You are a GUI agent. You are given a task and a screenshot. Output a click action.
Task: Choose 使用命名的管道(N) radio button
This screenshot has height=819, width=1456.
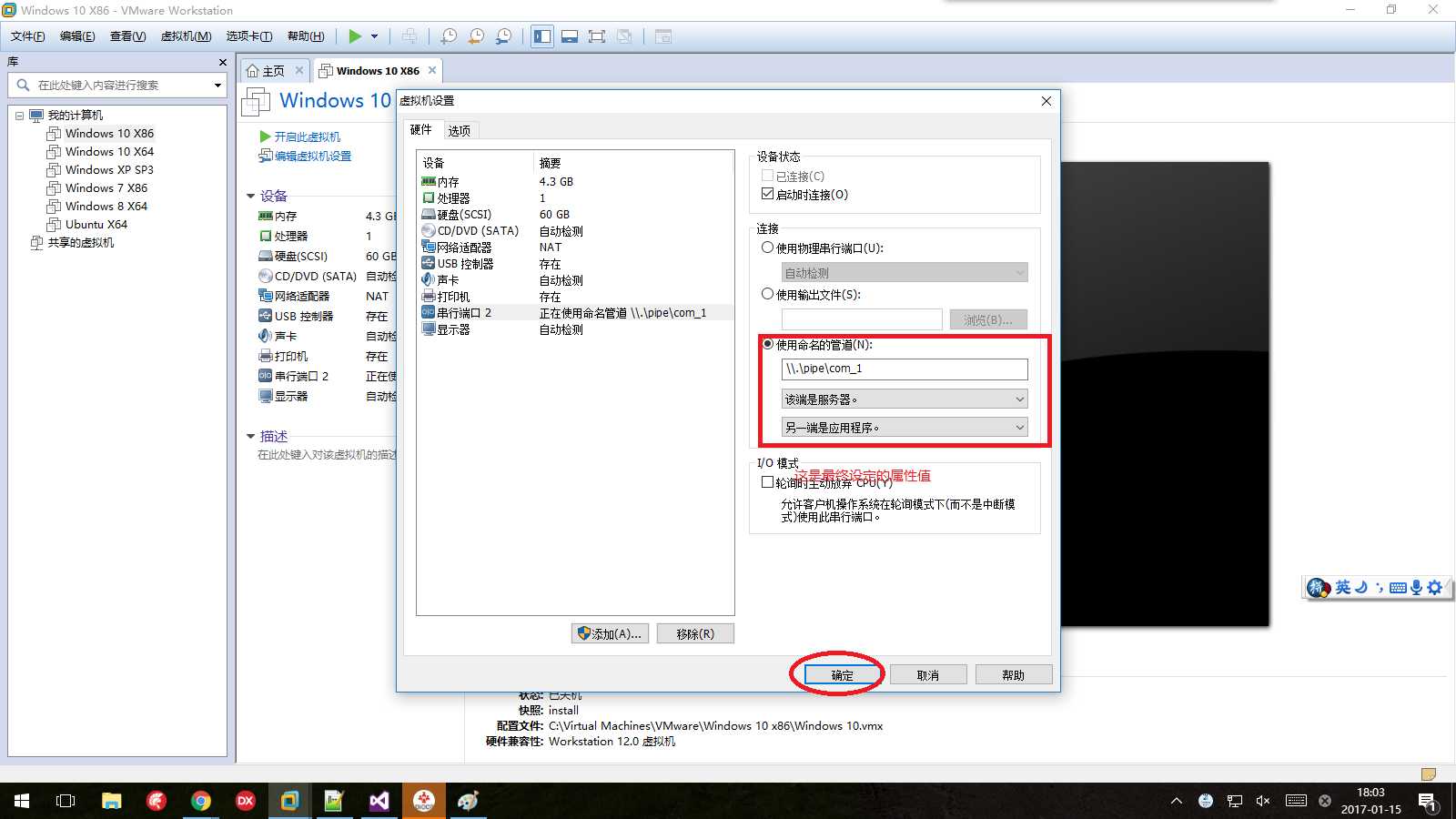point(767,344)
